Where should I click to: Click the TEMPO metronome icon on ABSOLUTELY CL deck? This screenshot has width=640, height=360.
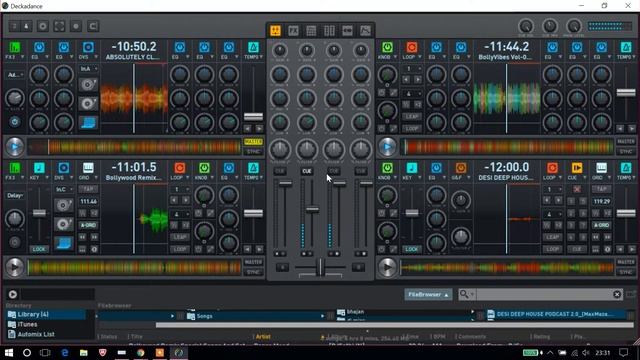coord(253,47)
